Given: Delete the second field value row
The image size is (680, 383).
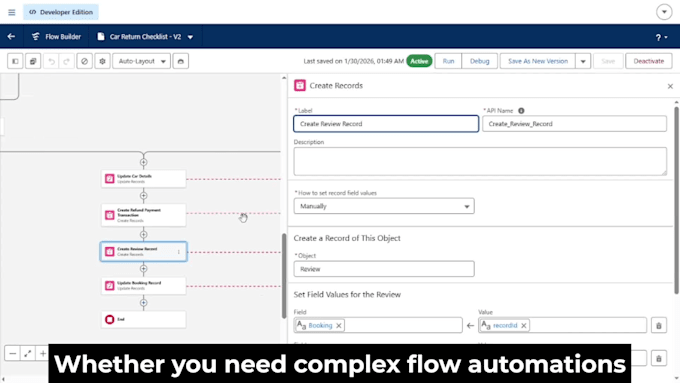Looking at the screenshot, I should pos(659,358).
